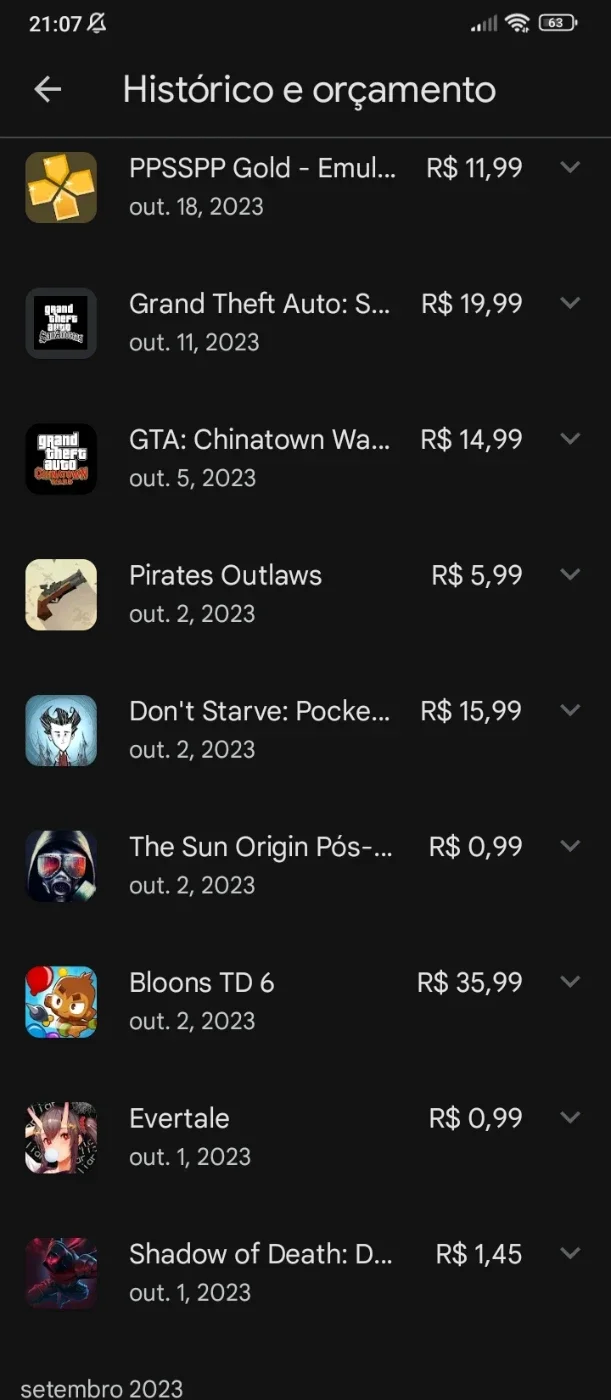The width and height of the screenshot is (611, 1400).
Task: Tap the Bloons TD 6 monkey icon
Action: click(61, 1002)
